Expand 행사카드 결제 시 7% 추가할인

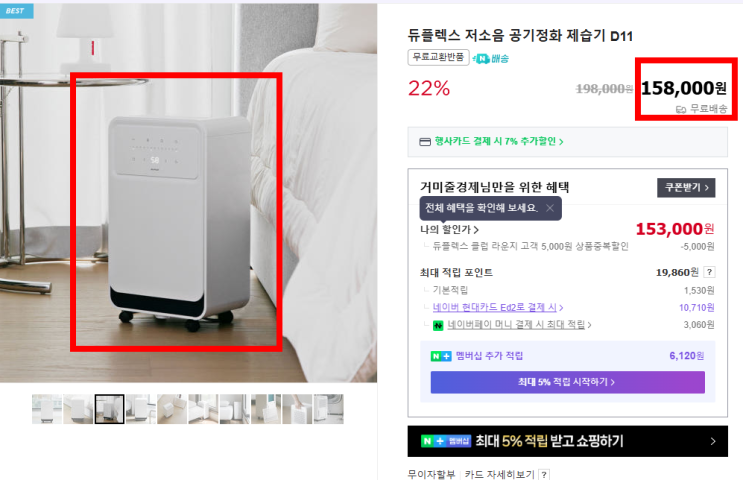coord(499,141)
